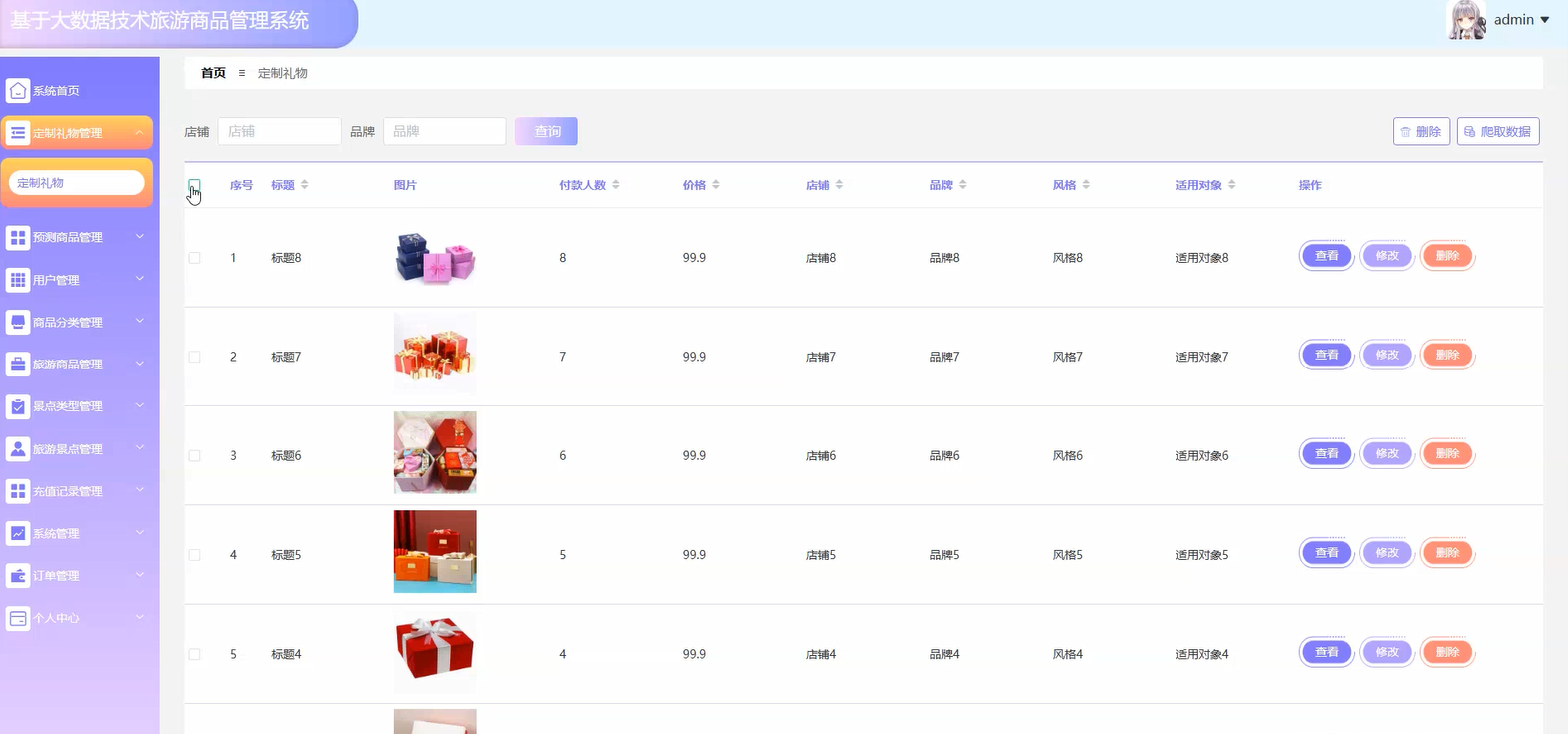Open the 标题6 gift box image
Viewport: 1568px width, 734px height.
coord(435,452)
